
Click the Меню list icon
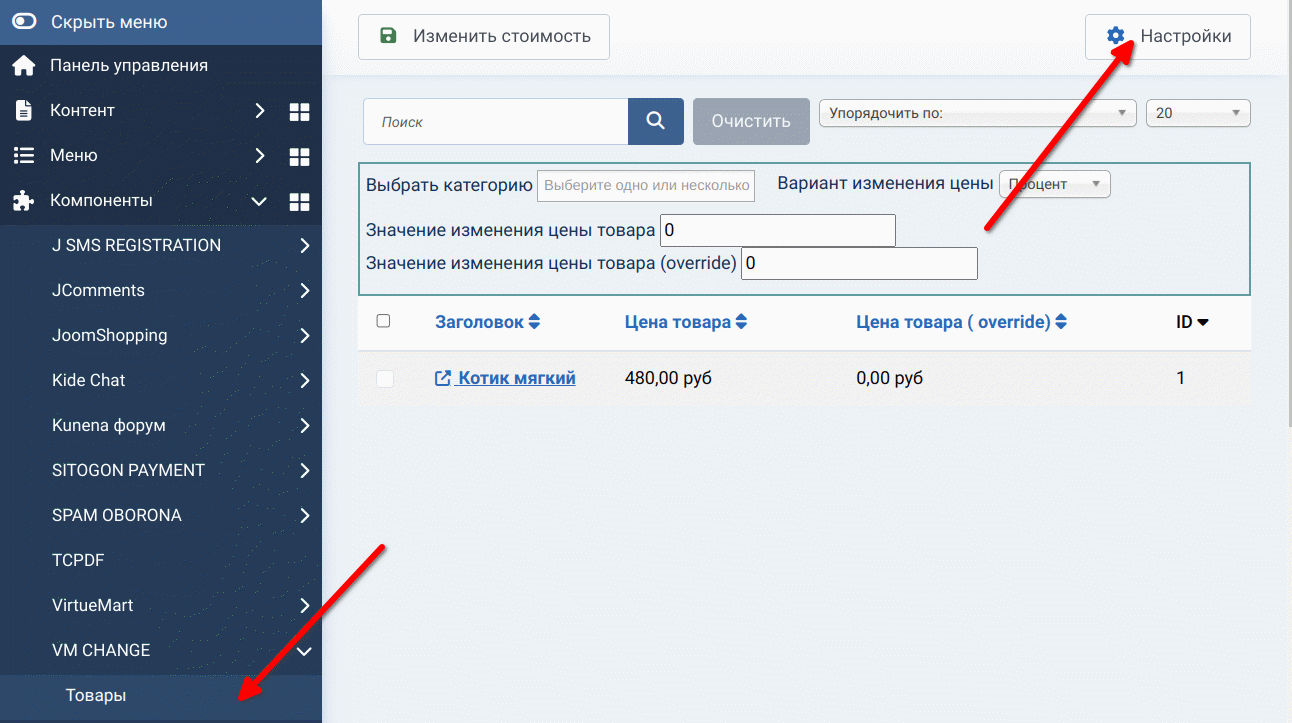click(23, 155)
